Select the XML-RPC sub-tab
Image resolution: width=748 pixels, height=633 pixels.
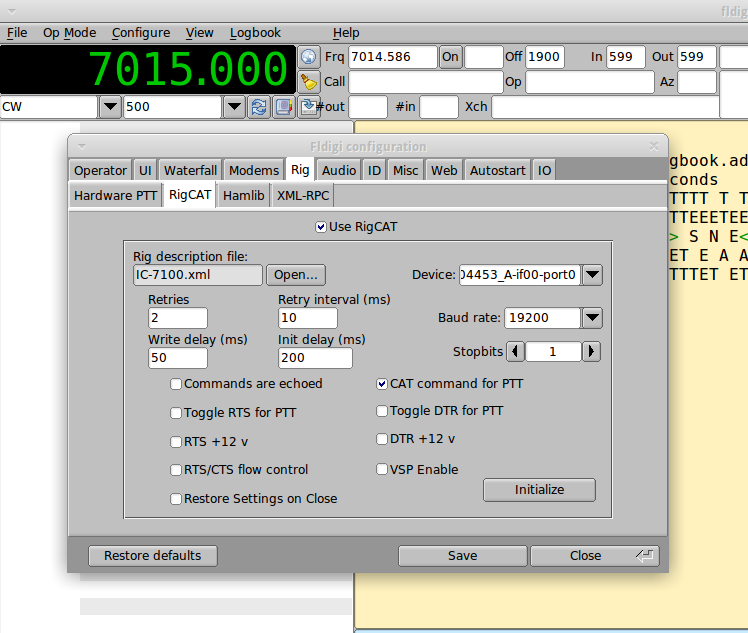coord(303,196)
